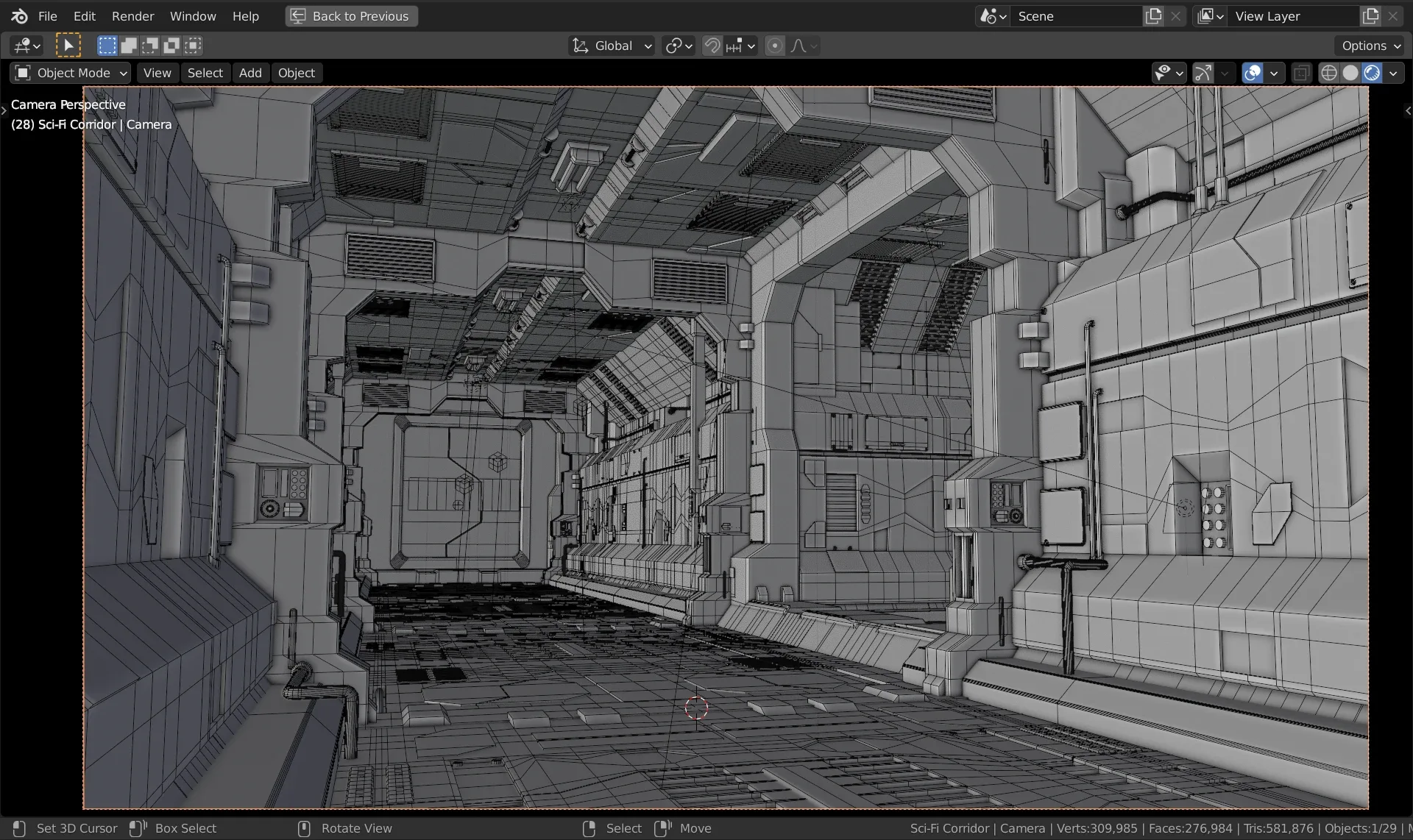The width and height of the screenshot is (1413, 840).
Task: Open the Object Mode selector
Action: 70,72
